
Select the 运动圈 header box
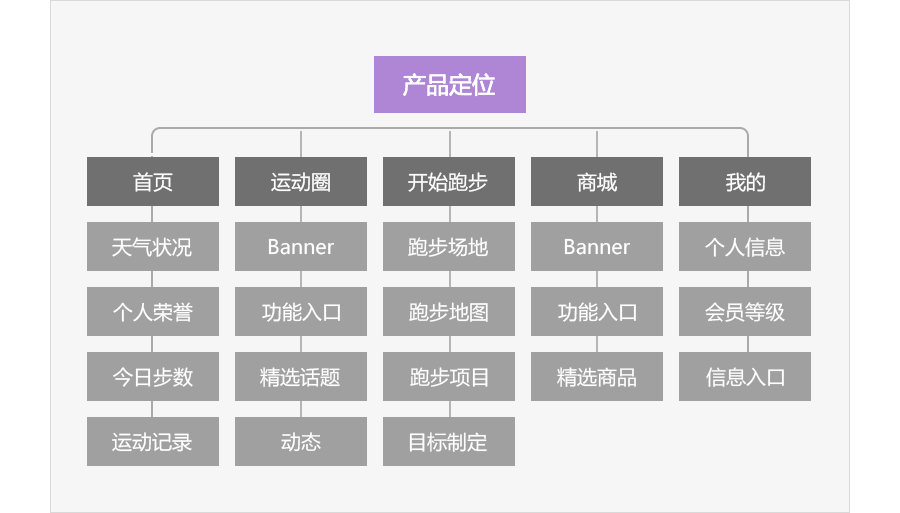pyautogui.click(x=301, y=181)
